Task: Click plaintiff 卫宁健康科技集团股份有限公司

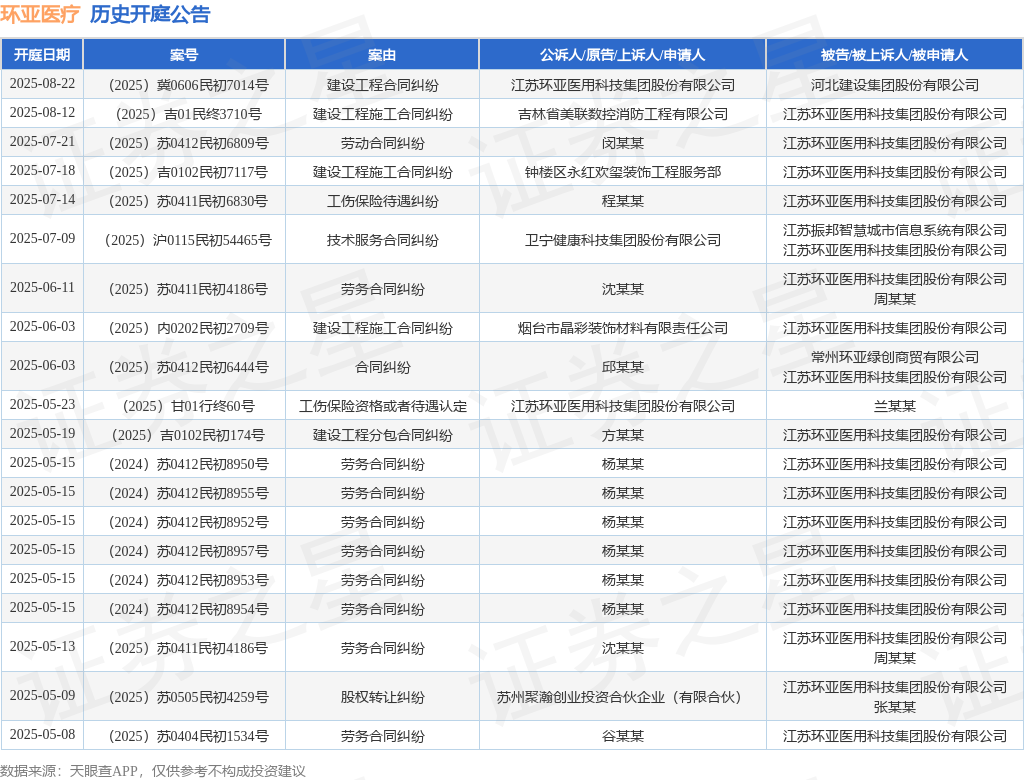Action: tap(623, 240)
